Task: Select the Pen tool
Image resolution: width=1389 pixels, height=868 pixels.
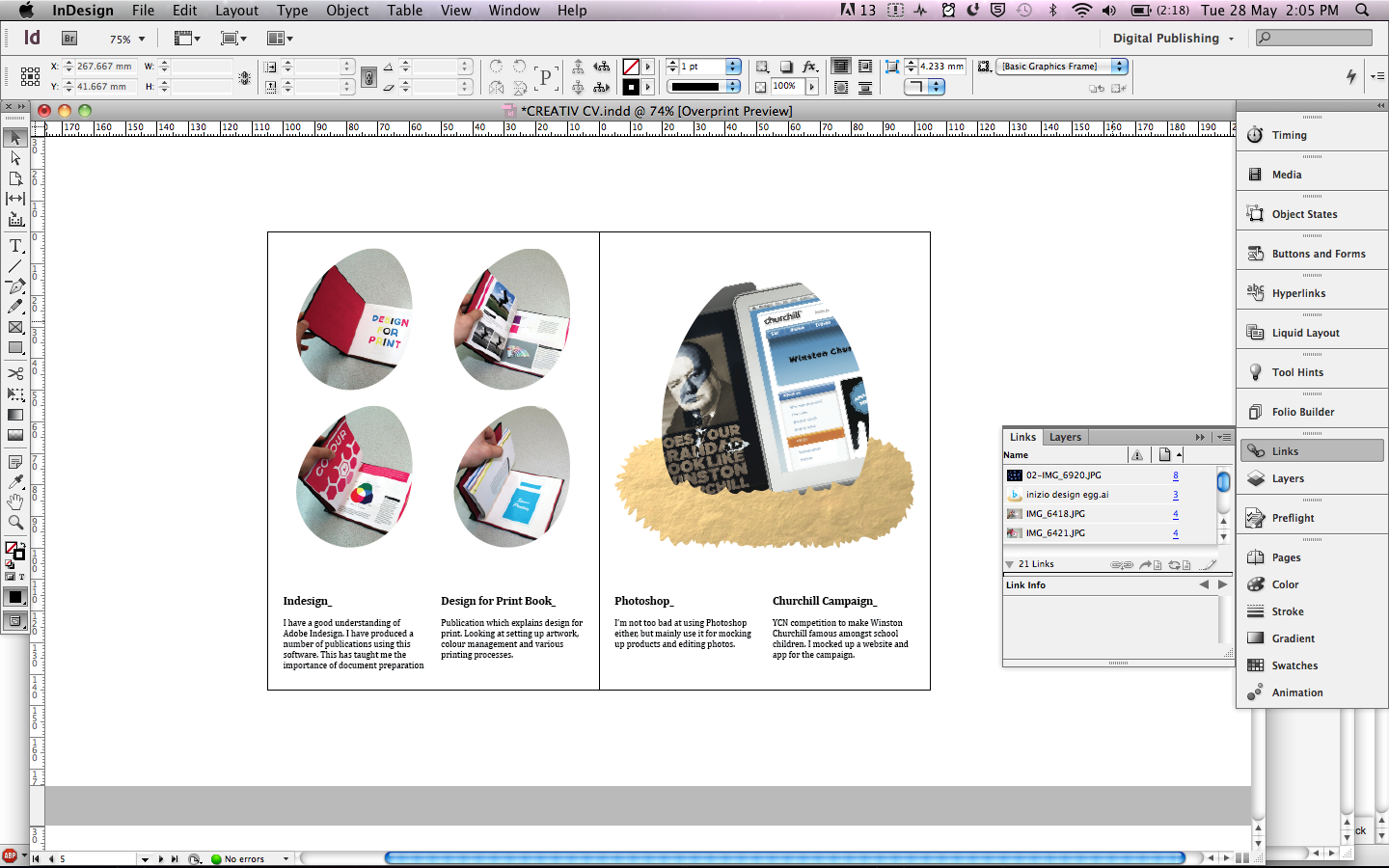Action: [x=15, y=286]
